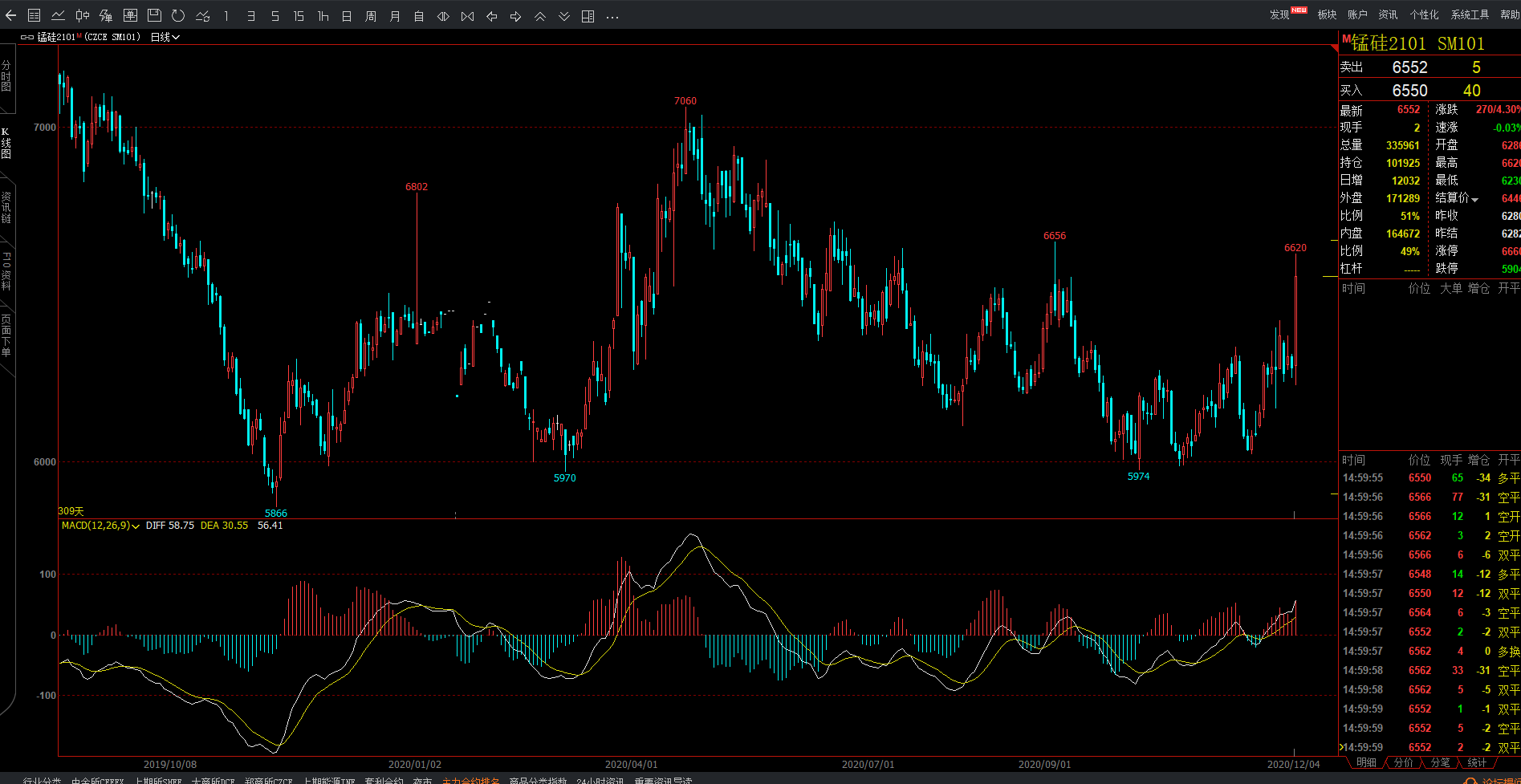The height and width of the screenshot is (784, 1521).
Task: Select the 明细 bottom tab
Action: pos(1366,762)
